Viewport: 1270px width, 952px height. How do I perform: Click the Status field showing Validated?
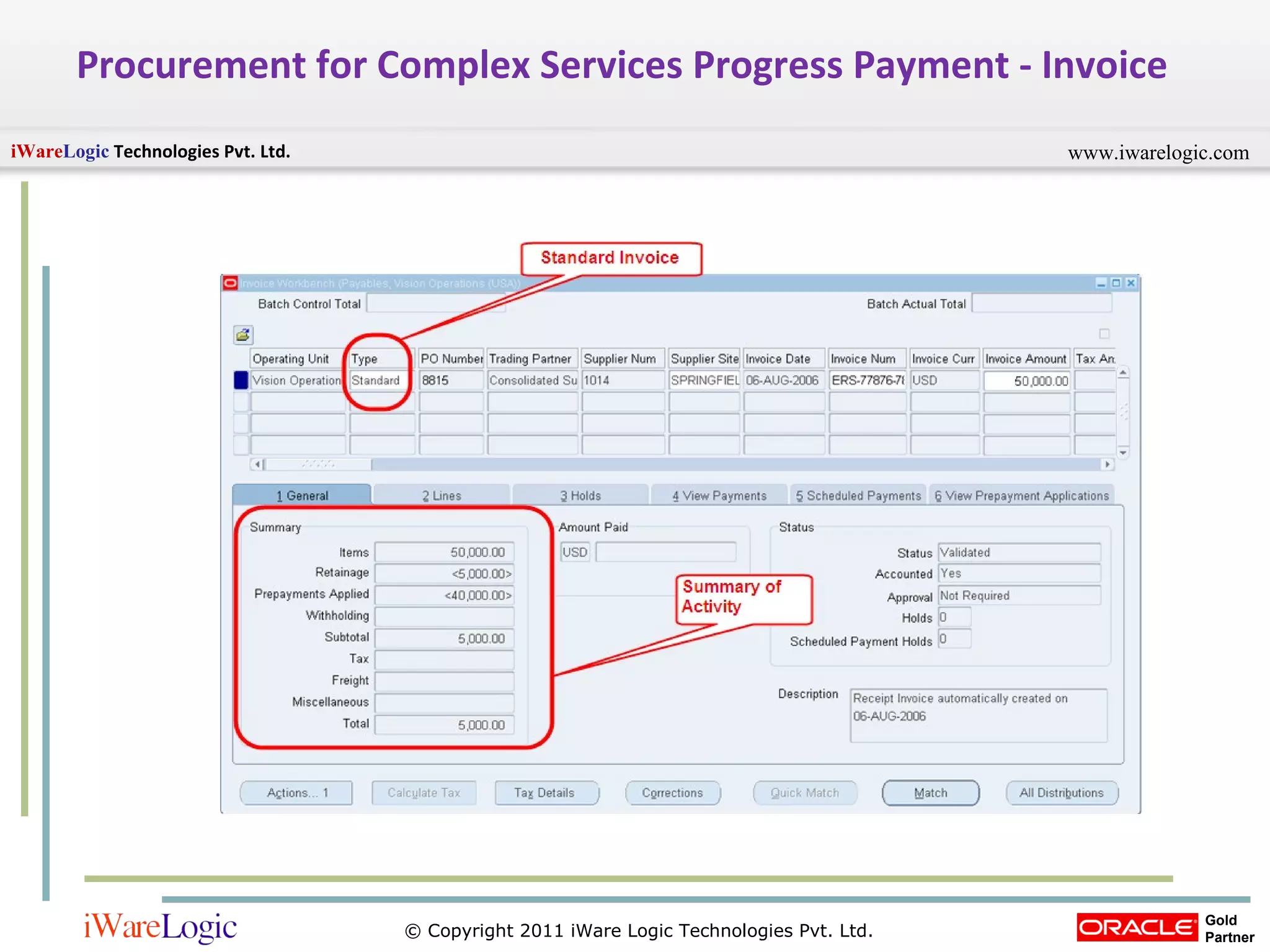[1019, 552]
